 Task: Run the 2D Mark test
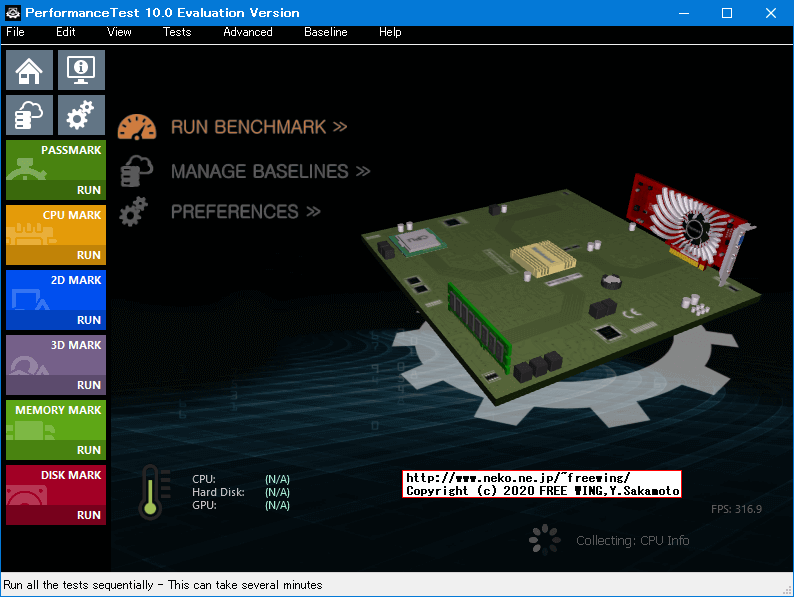tap(56, 321)
